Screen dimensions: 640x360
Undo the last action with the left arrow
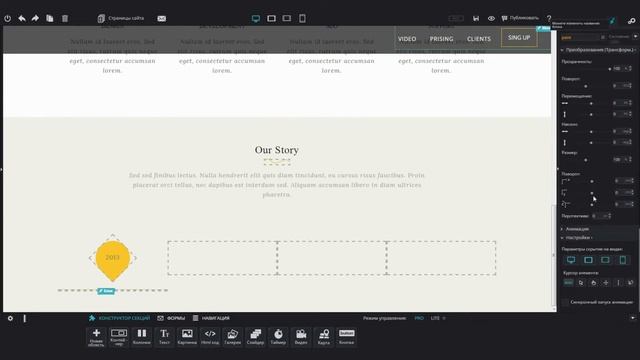(x=22, y=18)
